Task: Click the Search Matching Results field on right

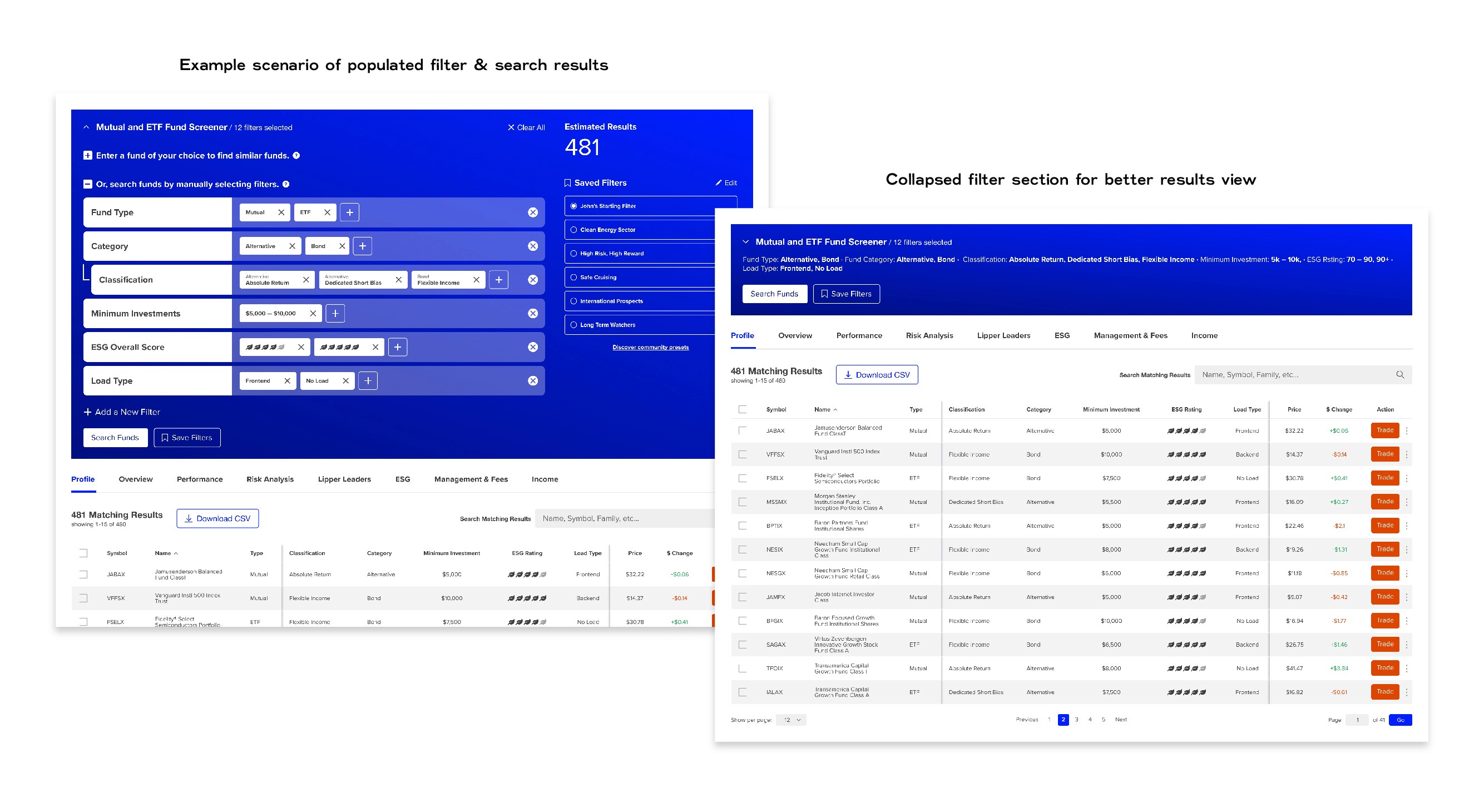Action: tap(1296, 375)
